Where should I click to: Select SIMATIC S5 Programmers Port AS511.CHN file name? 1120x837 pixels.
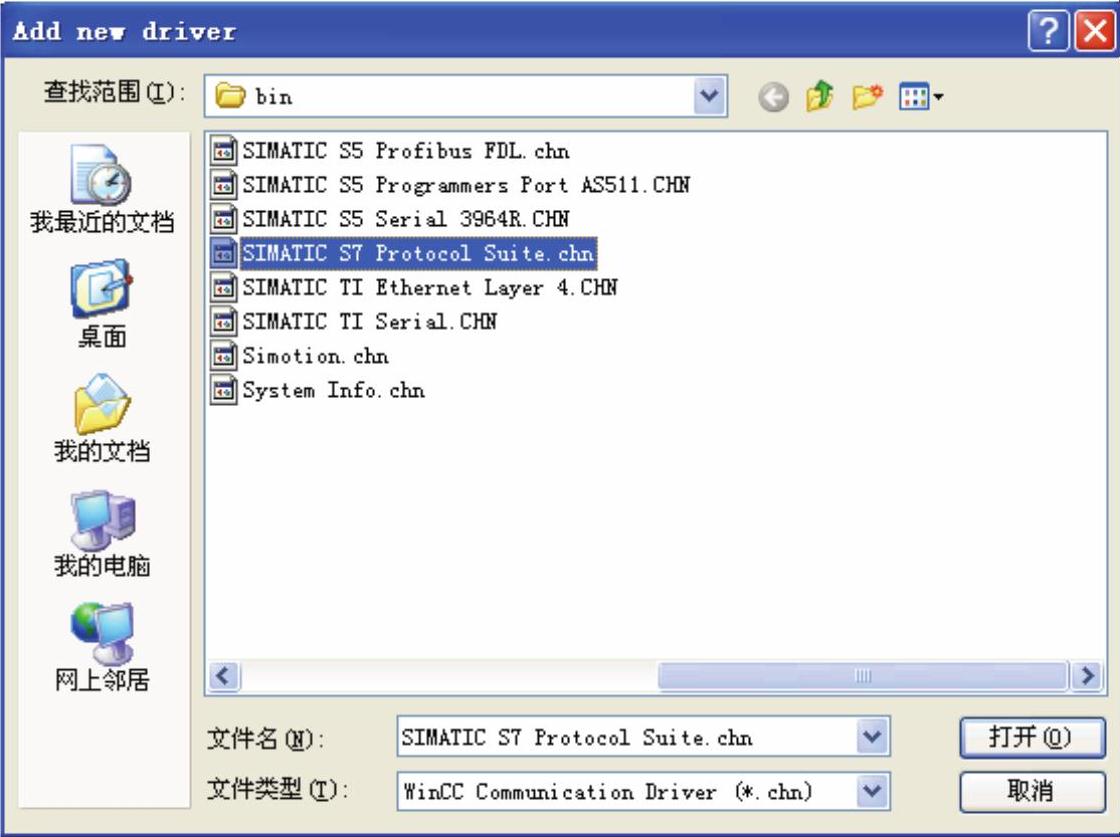(466, 185)
